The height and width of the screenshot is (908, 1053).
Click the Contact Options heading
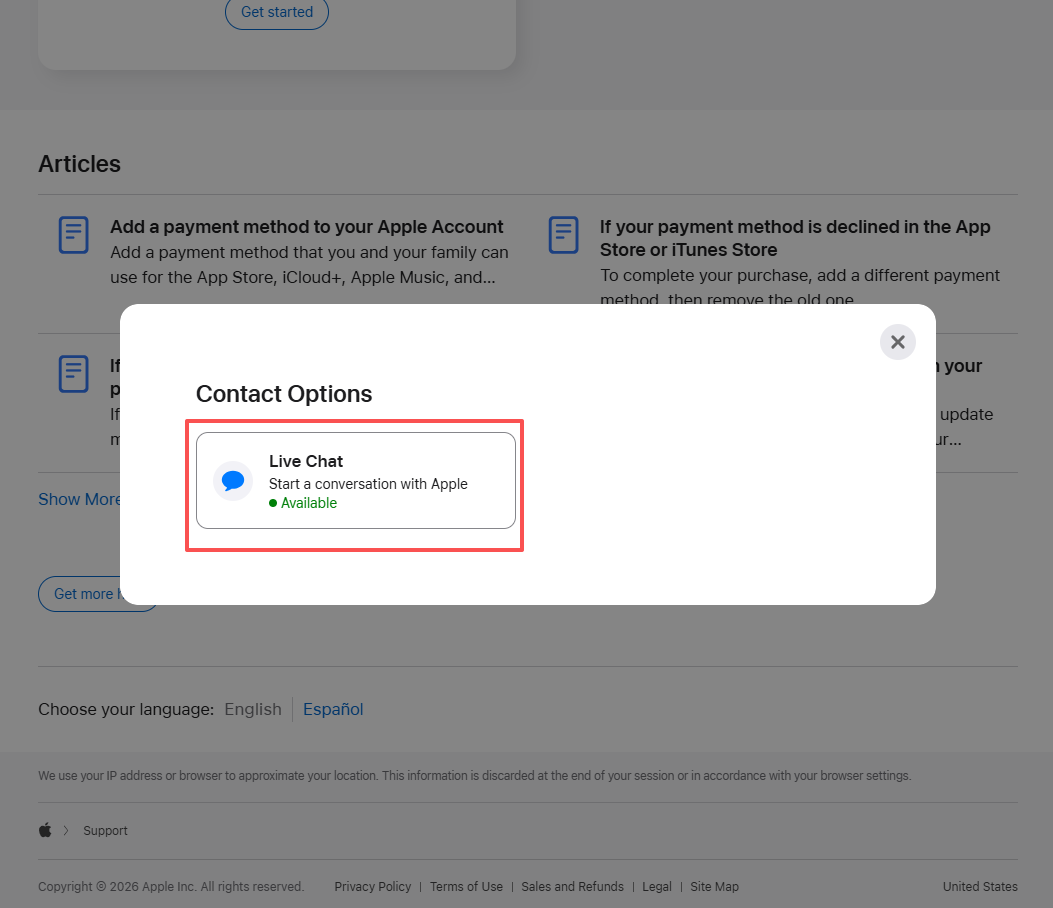tap(283, 394)
